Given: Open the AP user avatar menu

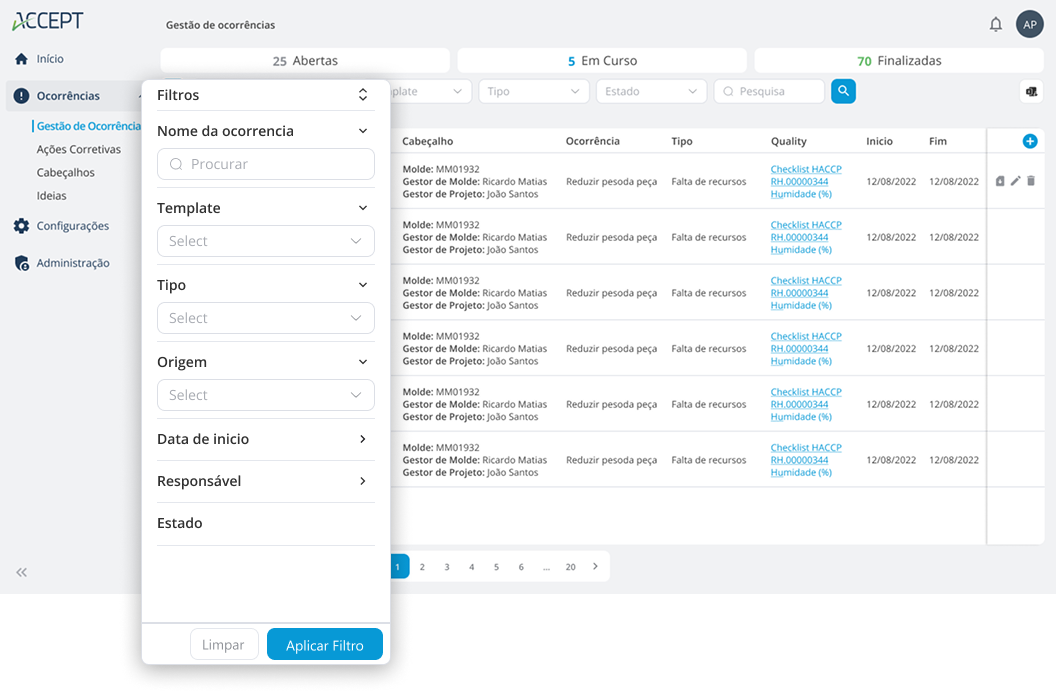Looking at the screenshot, I should 1029,24.
